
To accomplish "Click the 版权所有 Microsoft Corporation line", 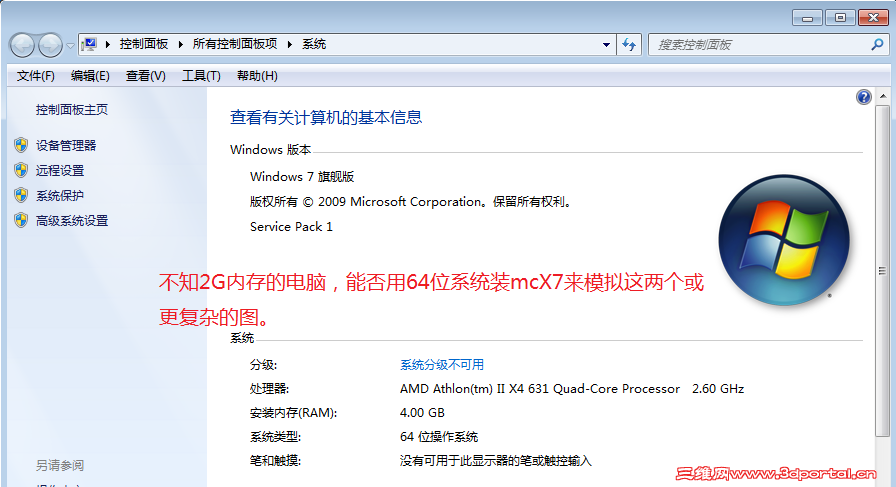I will coord(411,202).
